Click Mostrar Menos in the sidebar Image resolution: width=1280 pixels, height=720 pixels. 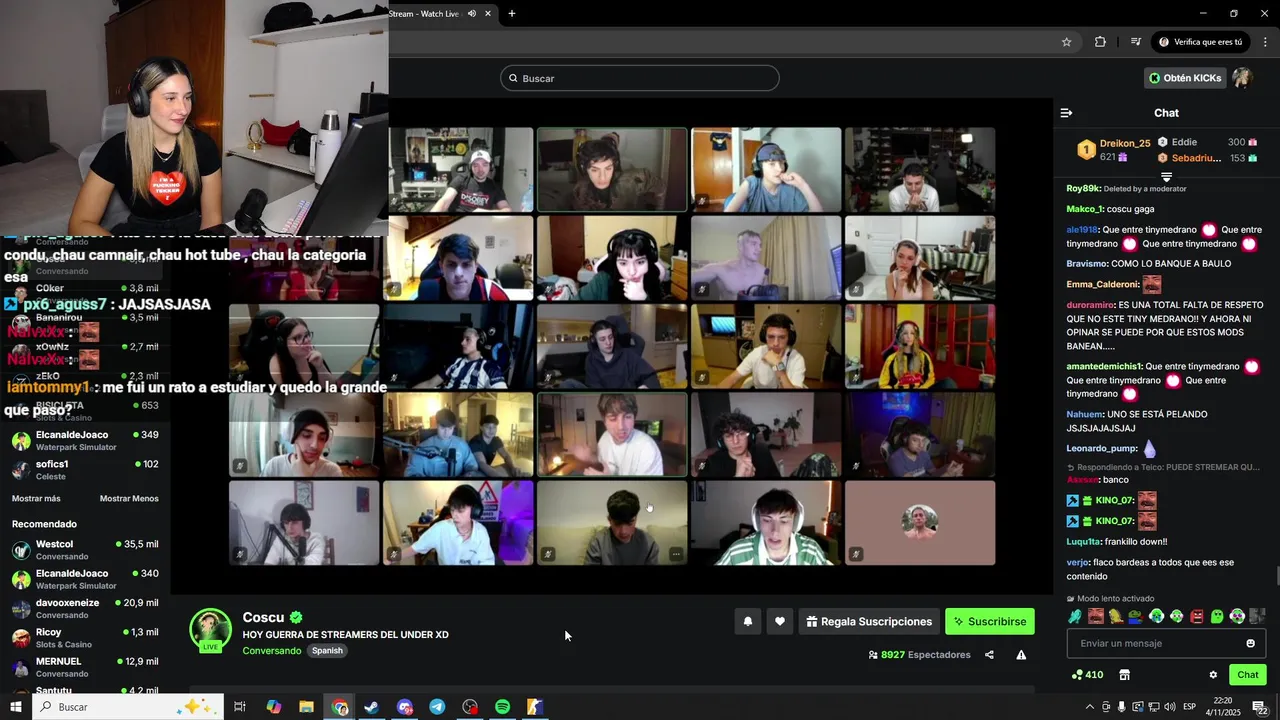129,498
